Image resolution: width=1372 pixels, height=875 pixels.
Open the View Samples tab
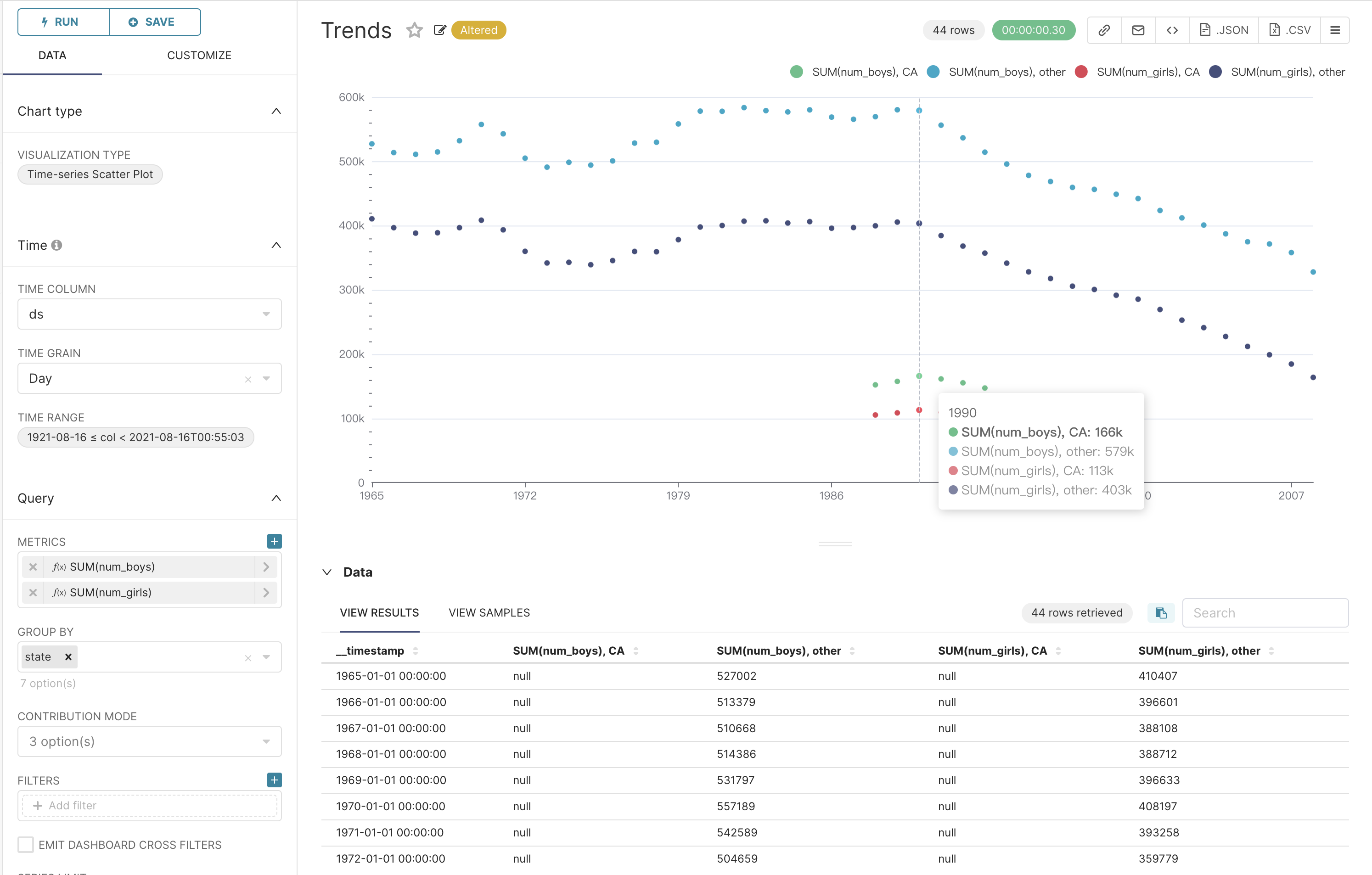pyautogui.click(x=488, y=612)
